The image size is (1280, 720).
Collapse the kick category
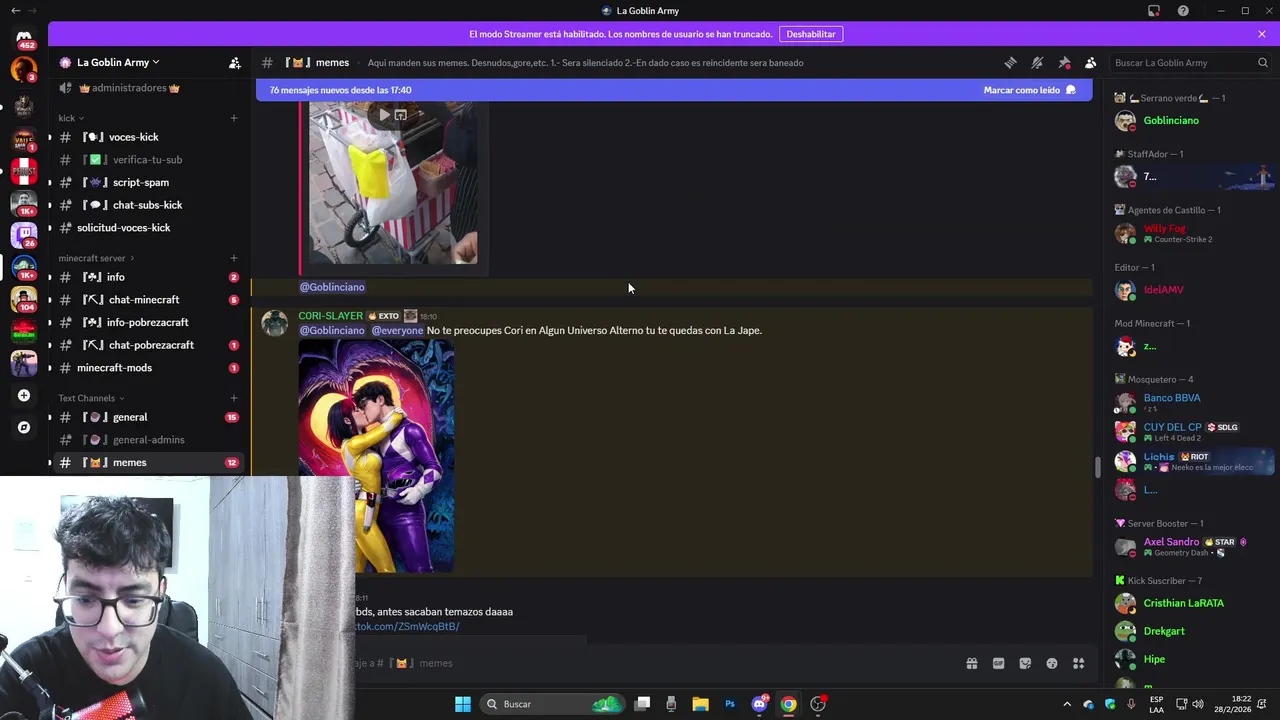[x=71, y=118]
